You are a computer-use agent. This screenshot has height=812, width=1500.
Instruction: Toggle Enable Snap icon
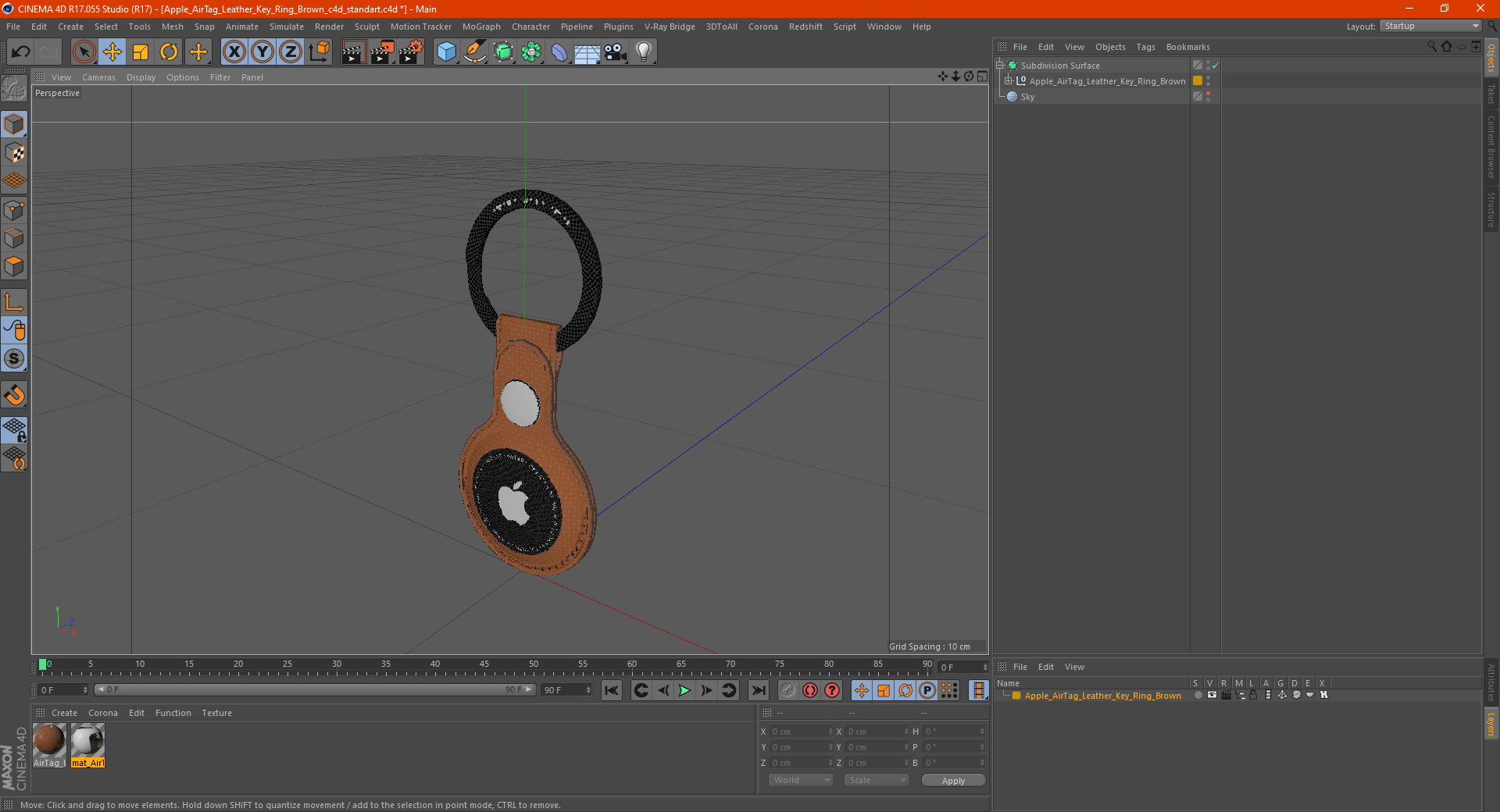coord(14,395)
